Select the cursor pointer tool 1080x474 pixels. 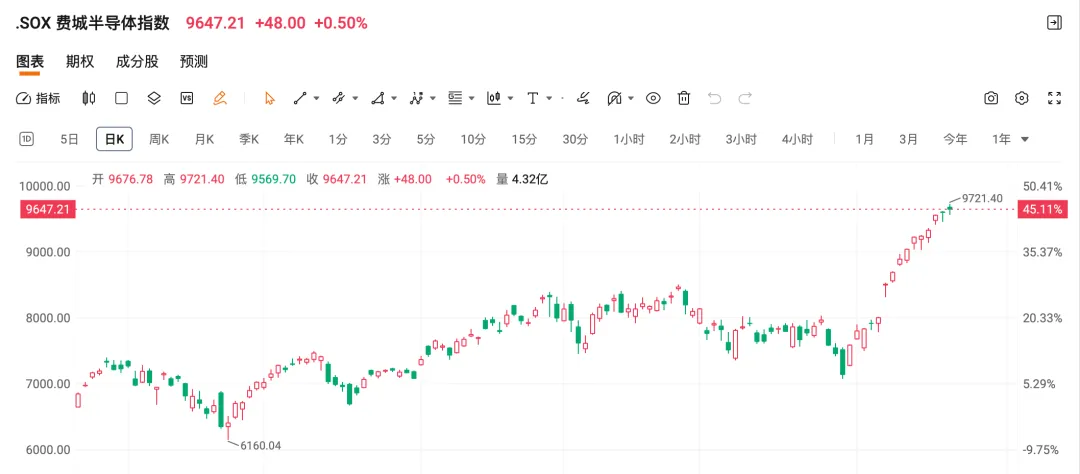[269, 98]
